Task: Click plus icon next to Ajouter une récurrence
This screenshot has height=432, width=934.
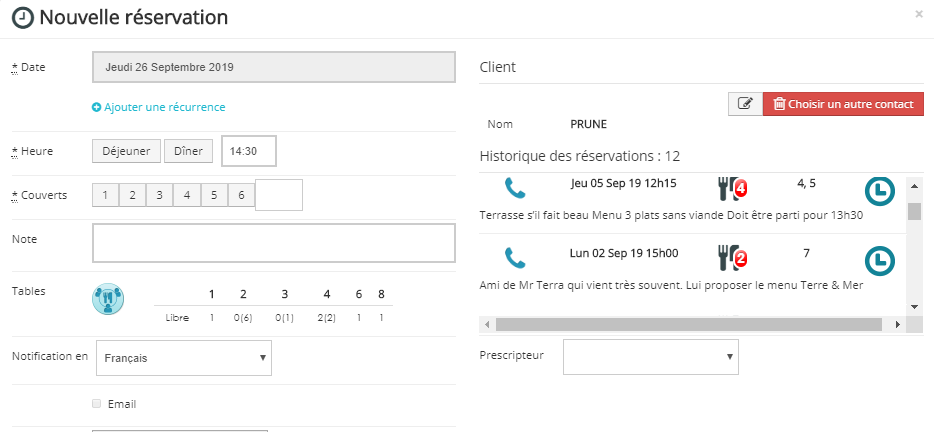Action: 96,108
